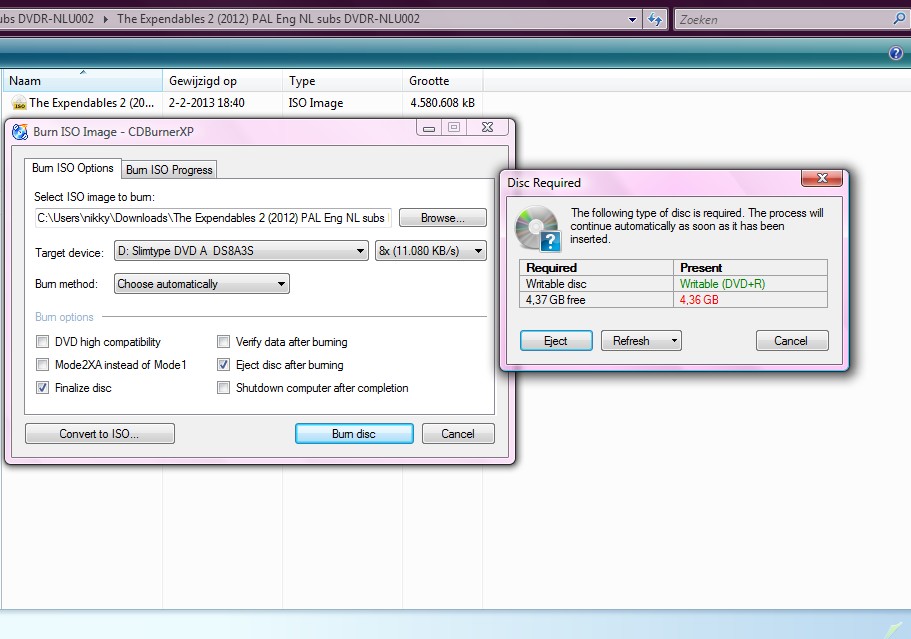Click the ISO Image type cell

pos(316,103)
